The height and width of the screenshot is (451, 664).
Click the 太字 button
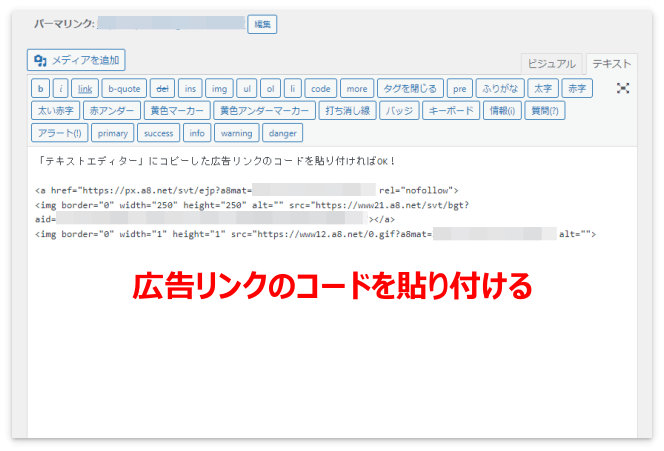(x=543, y=89)
